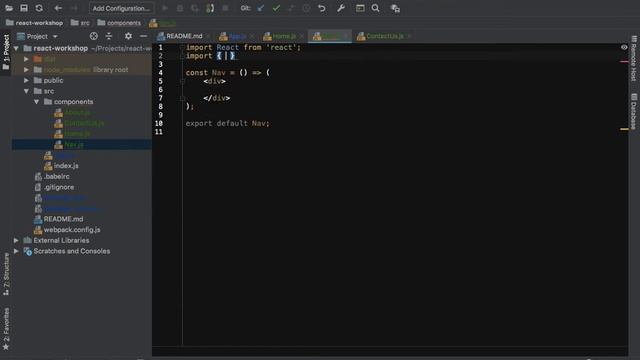Expand External Libraries node

click(x=16, y=240)
